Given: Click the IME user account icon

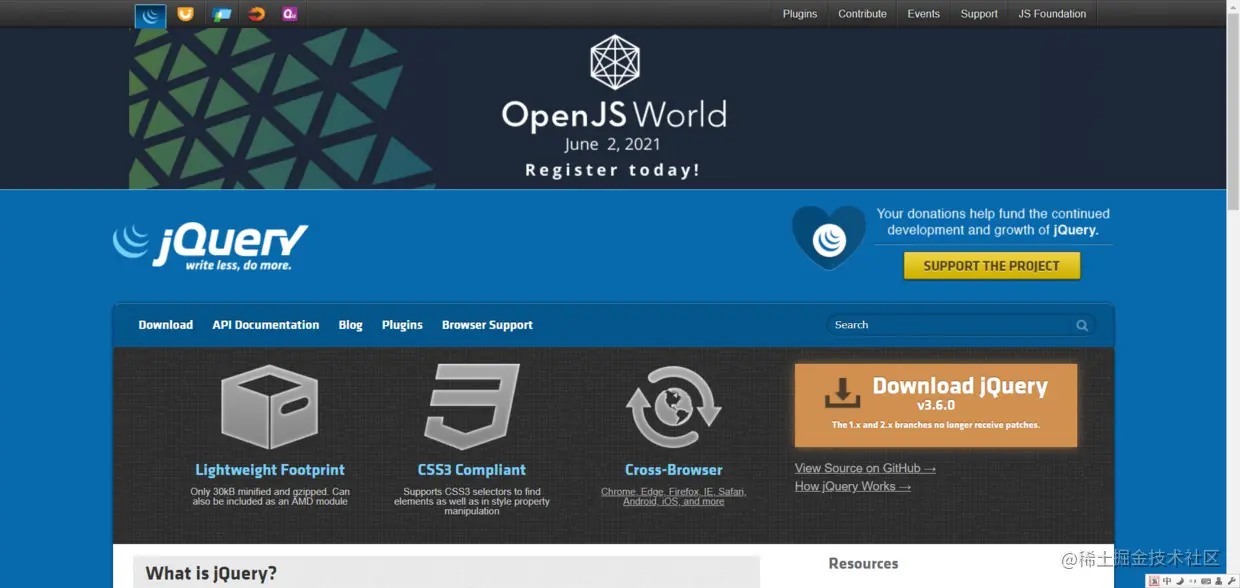Looking at the screenshot, I should (1219, 581).
